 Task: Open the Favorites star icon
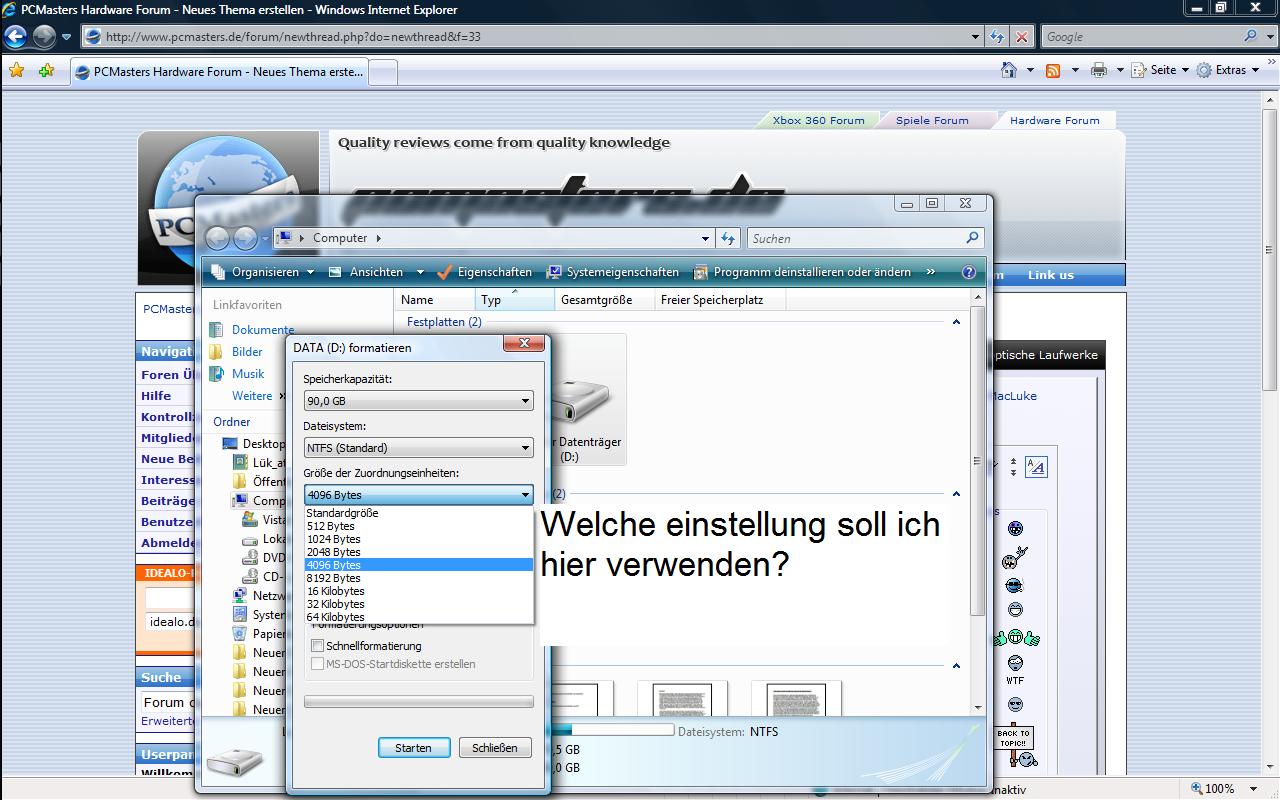point(16,71)
